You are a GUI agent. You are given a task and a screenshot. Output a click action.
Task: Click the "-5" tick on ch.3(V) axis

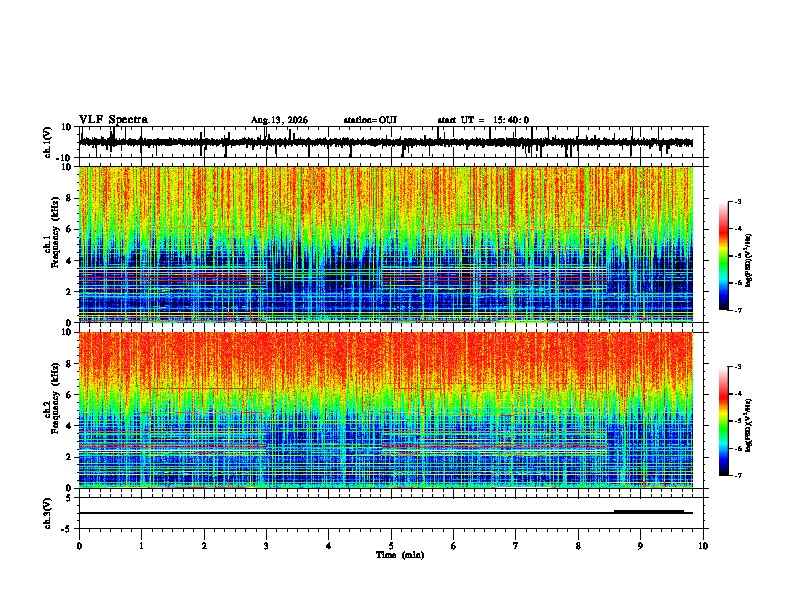[68, 529]
